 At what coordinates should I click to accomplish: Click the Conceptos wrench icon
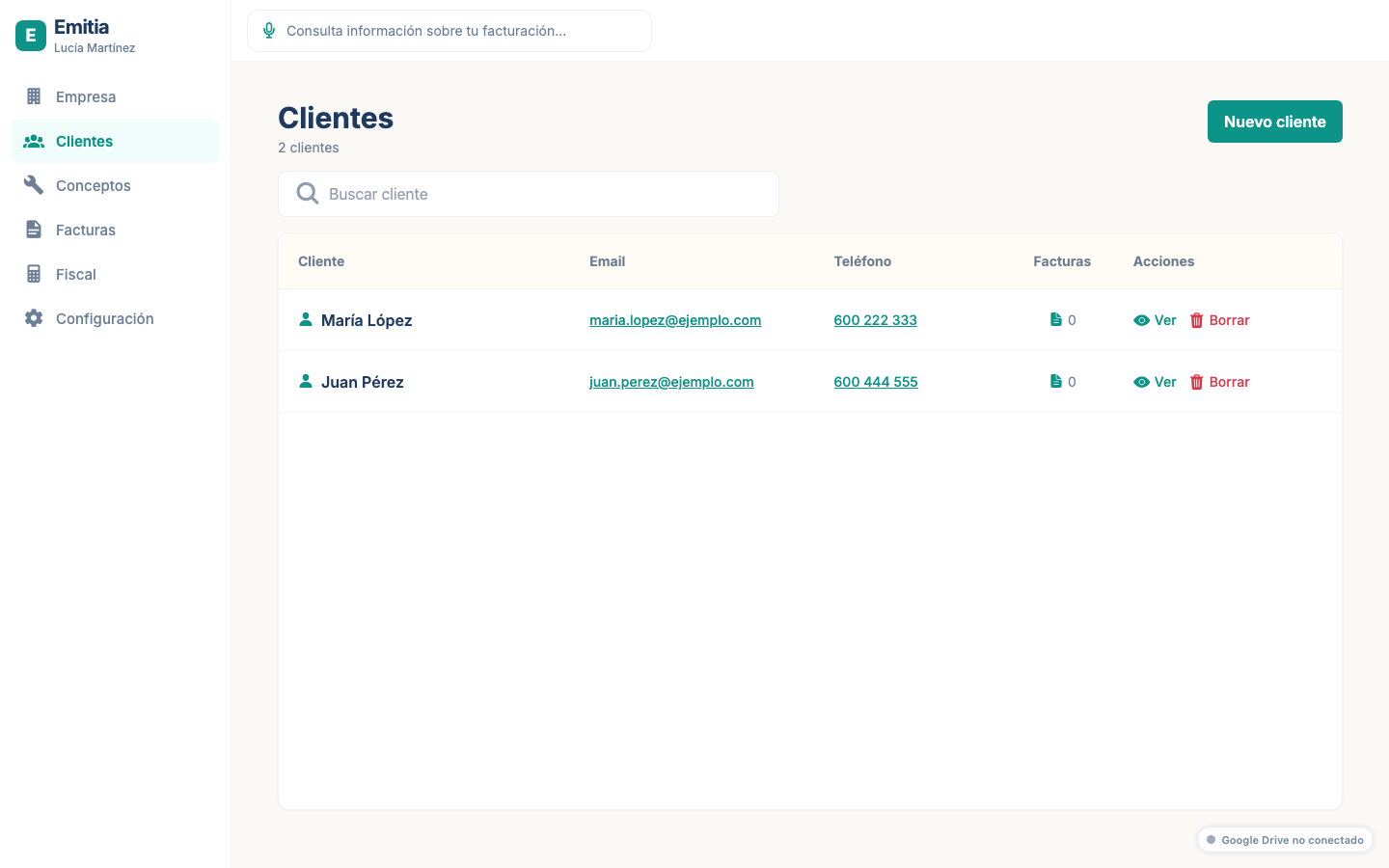coord(34,185)
